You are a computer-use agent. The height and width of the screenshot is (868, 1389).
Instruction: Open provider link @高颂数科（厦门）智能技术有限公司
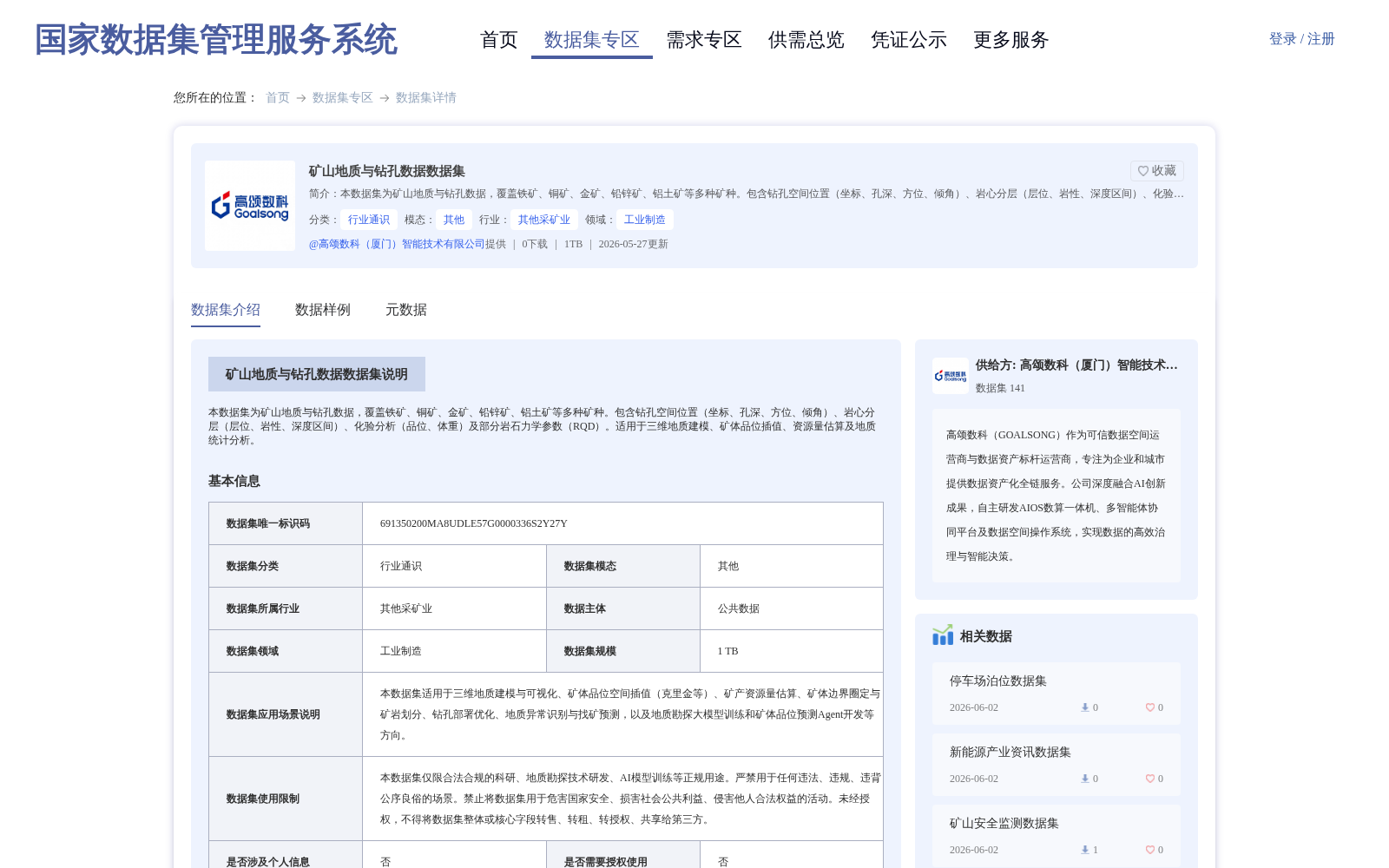tap(397, 244)
